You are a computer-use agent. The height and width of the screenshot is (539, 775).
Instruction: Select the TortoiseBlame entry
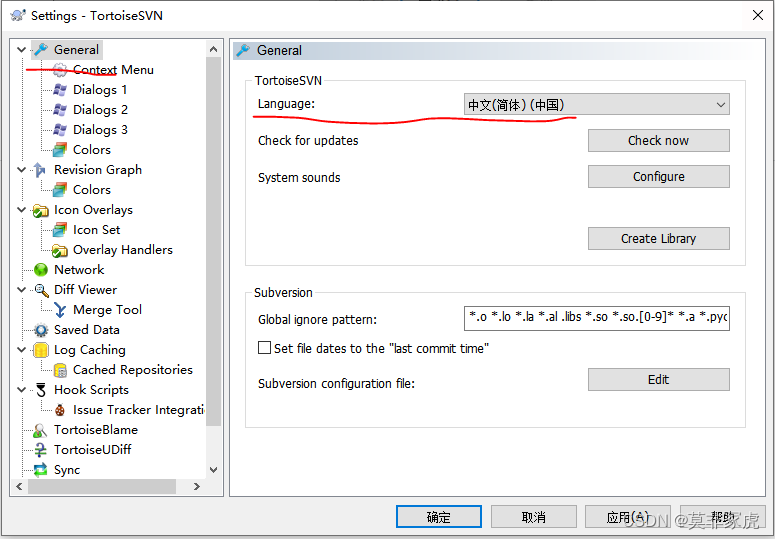coord(96,430)
